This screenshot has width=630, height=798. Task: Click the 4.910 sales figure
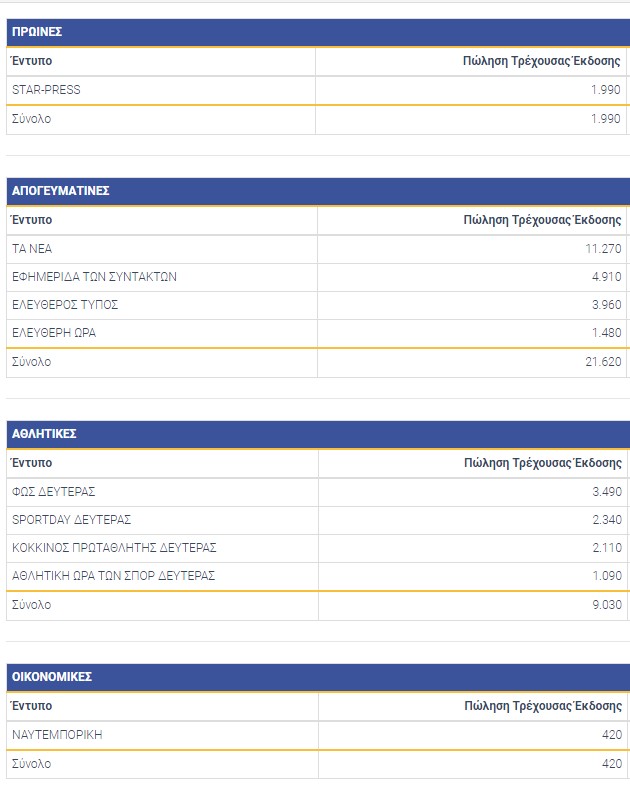click(x=606, y=276)
